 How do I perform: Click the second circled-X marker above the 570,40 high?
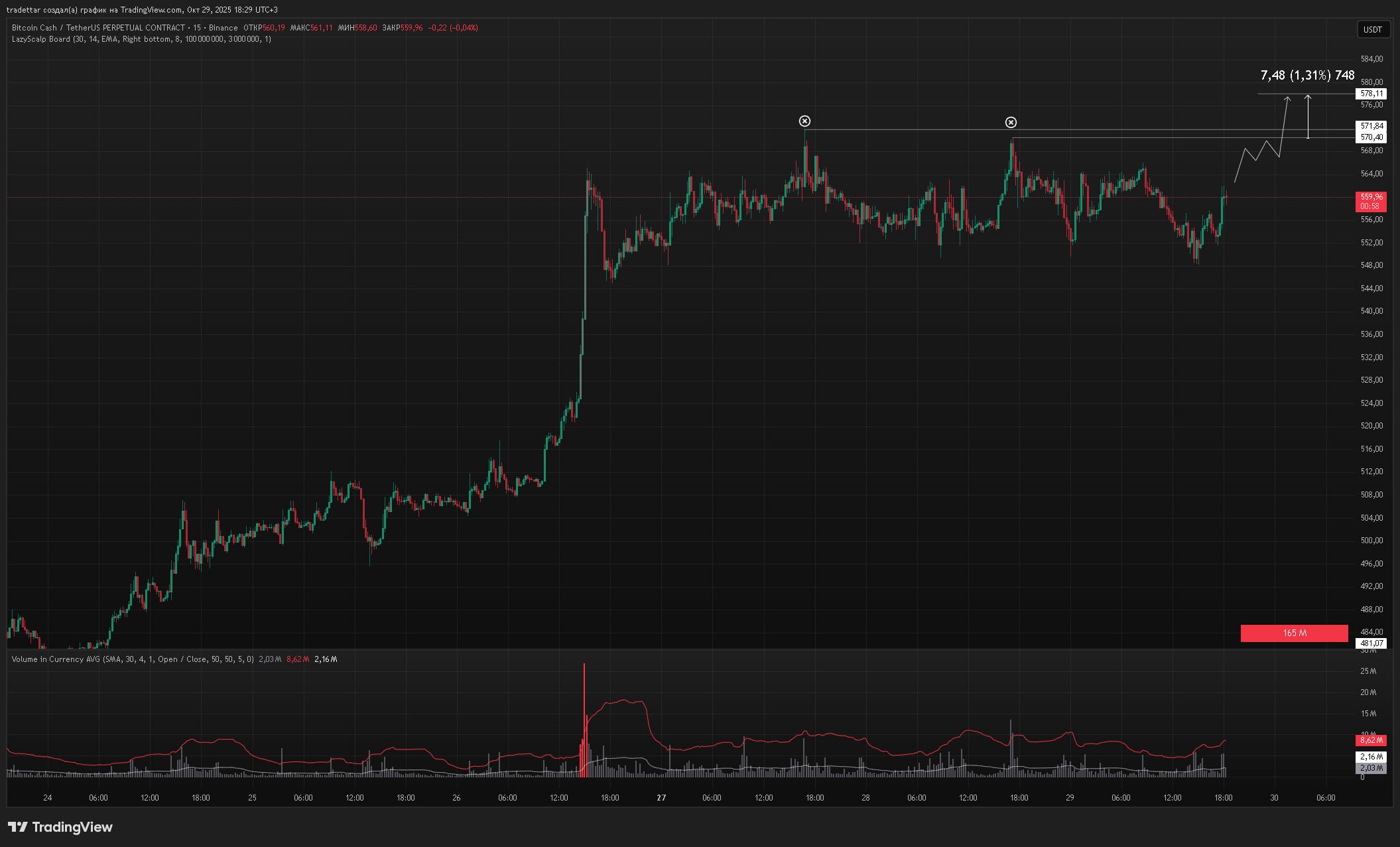coord(1011,122)
